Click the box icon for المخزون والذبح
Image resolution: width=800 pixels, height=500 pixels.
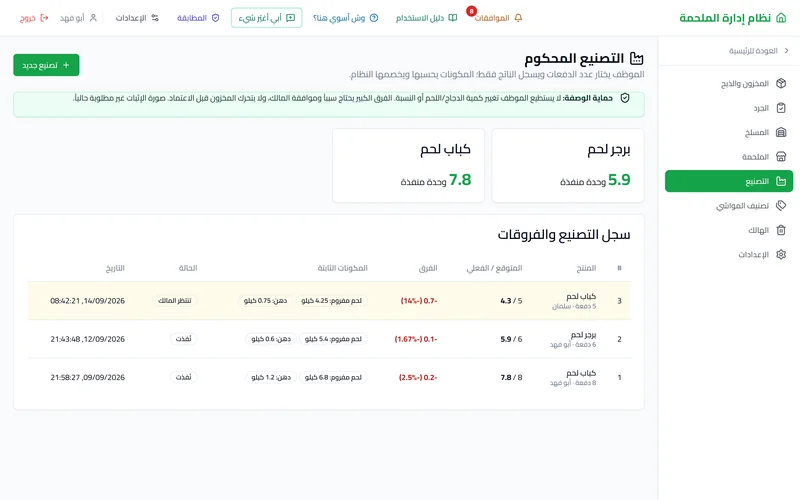tap(781, 83)
